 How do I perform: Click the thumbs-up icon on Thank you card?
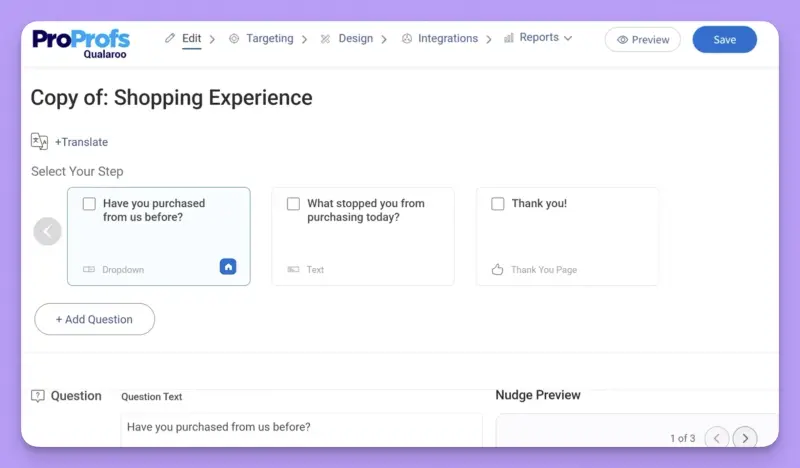point(497,269)
